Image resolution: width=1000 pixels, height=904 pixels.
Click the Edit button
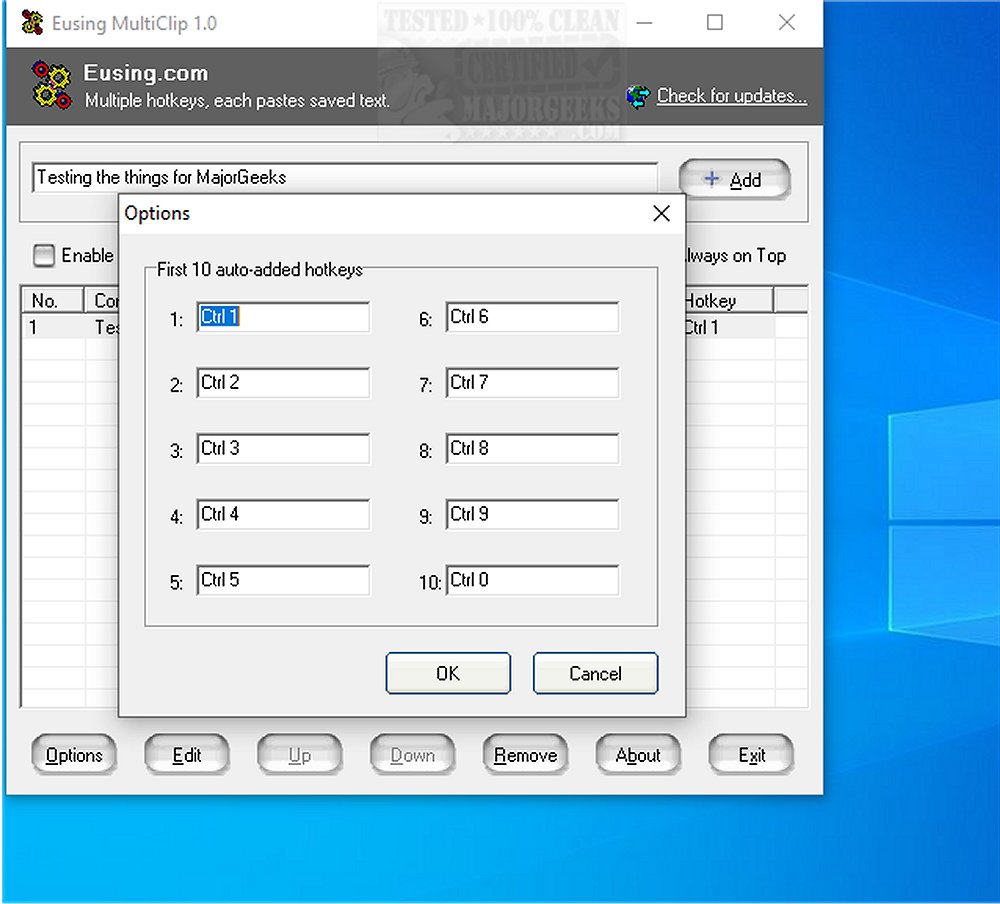pyautogui.click(x=187, y=755)
